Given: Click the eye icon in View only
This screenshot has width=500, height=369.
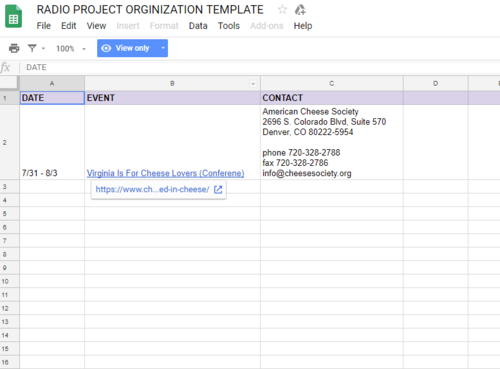Looking at the screenshot, I should click(106, 48).
